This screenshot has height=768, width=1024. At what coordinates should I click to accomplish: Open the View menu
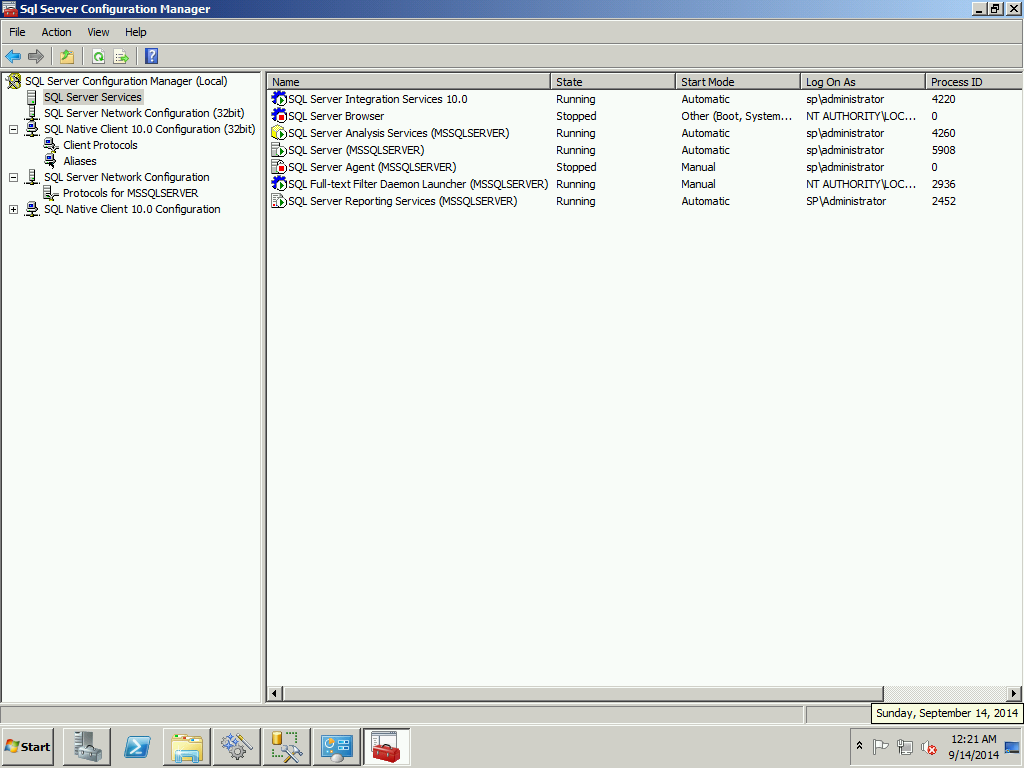point(97,31)
